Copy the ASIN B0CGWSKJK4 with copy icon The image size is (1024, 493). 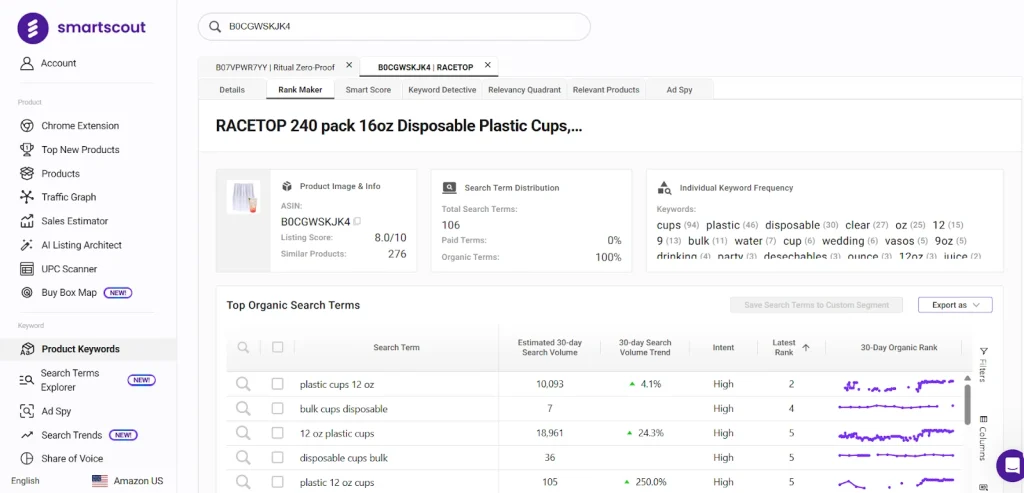(x=357, y=221)
